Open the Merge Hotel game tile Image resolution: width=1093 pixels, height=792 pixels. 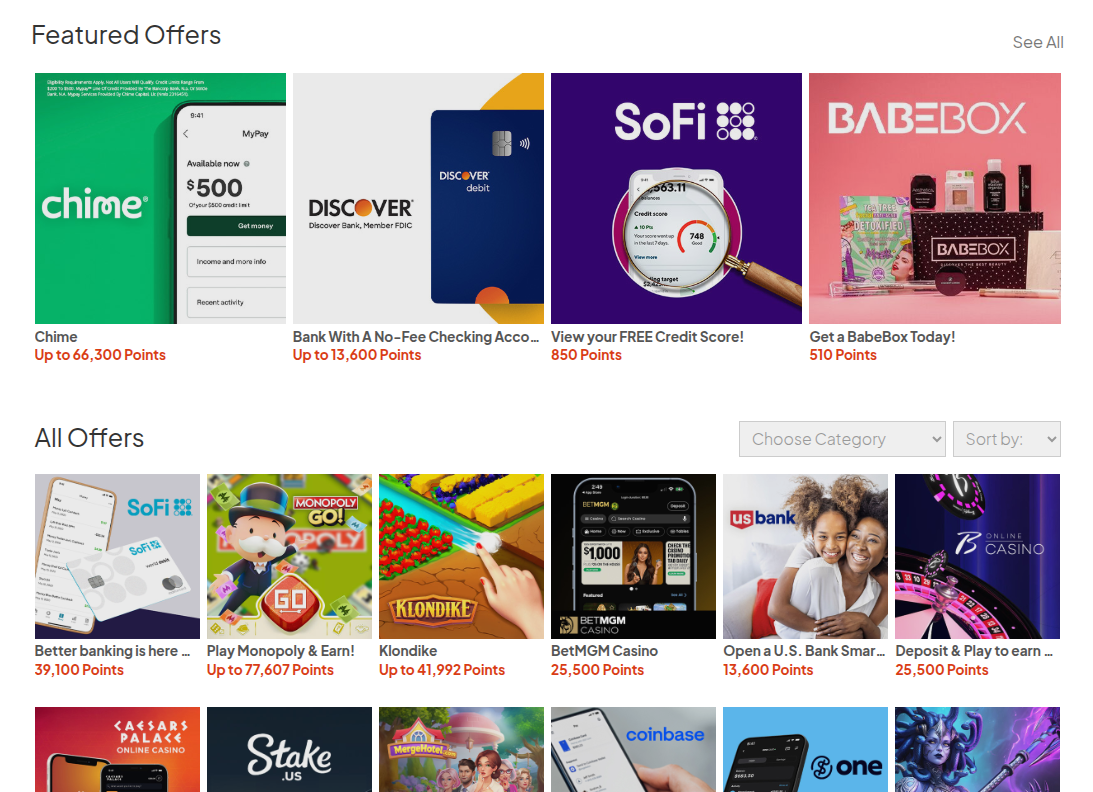point(461,749)
